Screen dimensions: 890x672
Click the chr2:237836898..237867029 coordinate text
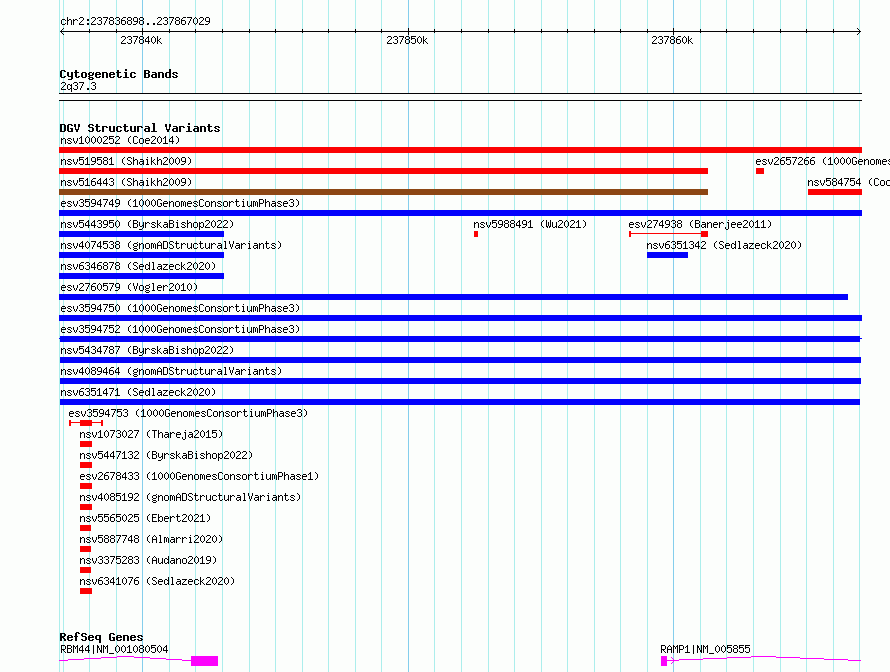135,21
